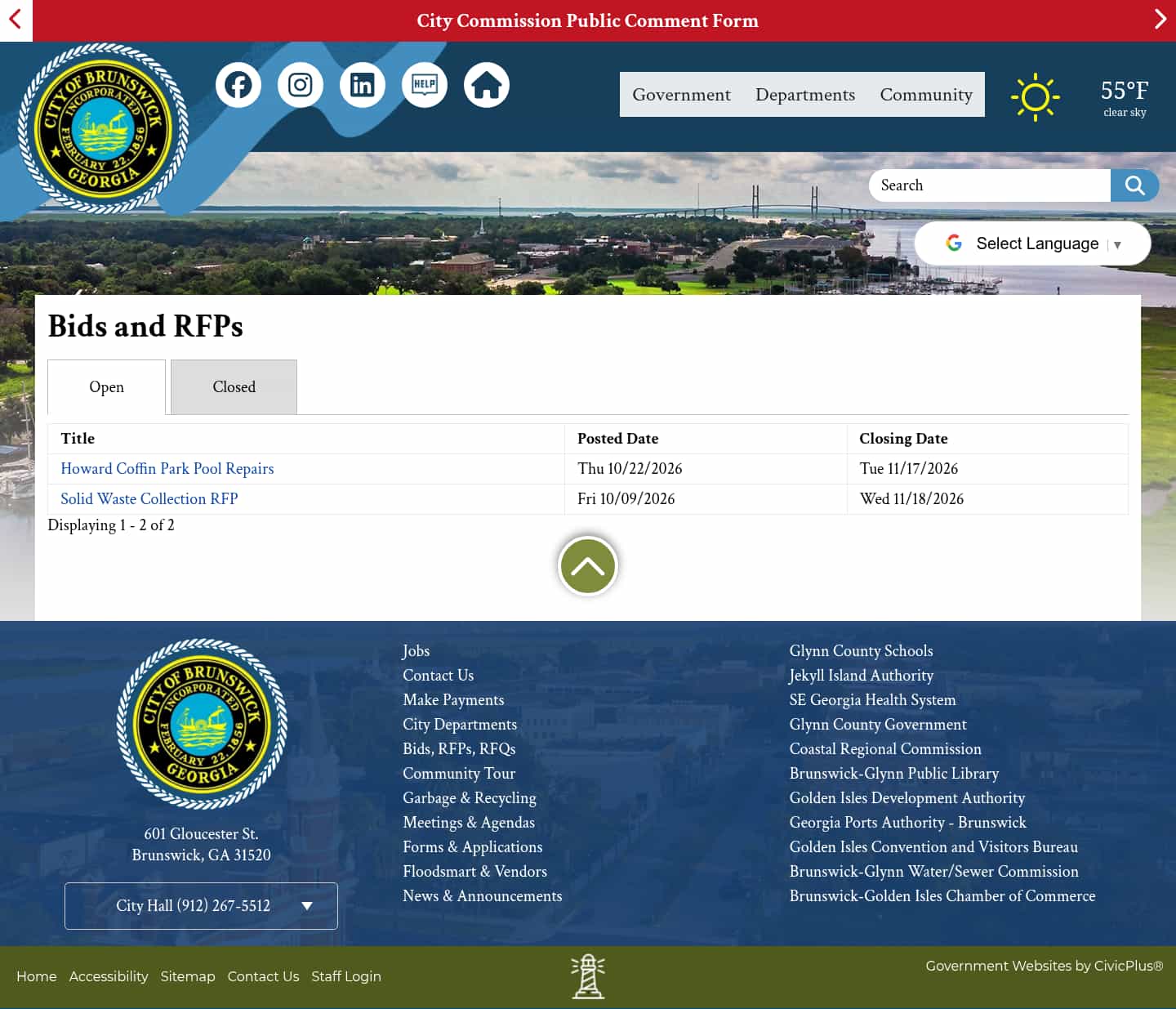Click the lighthouse icon in footer
Viewport: 1176px width, 1009px height.
coord(588,976)
